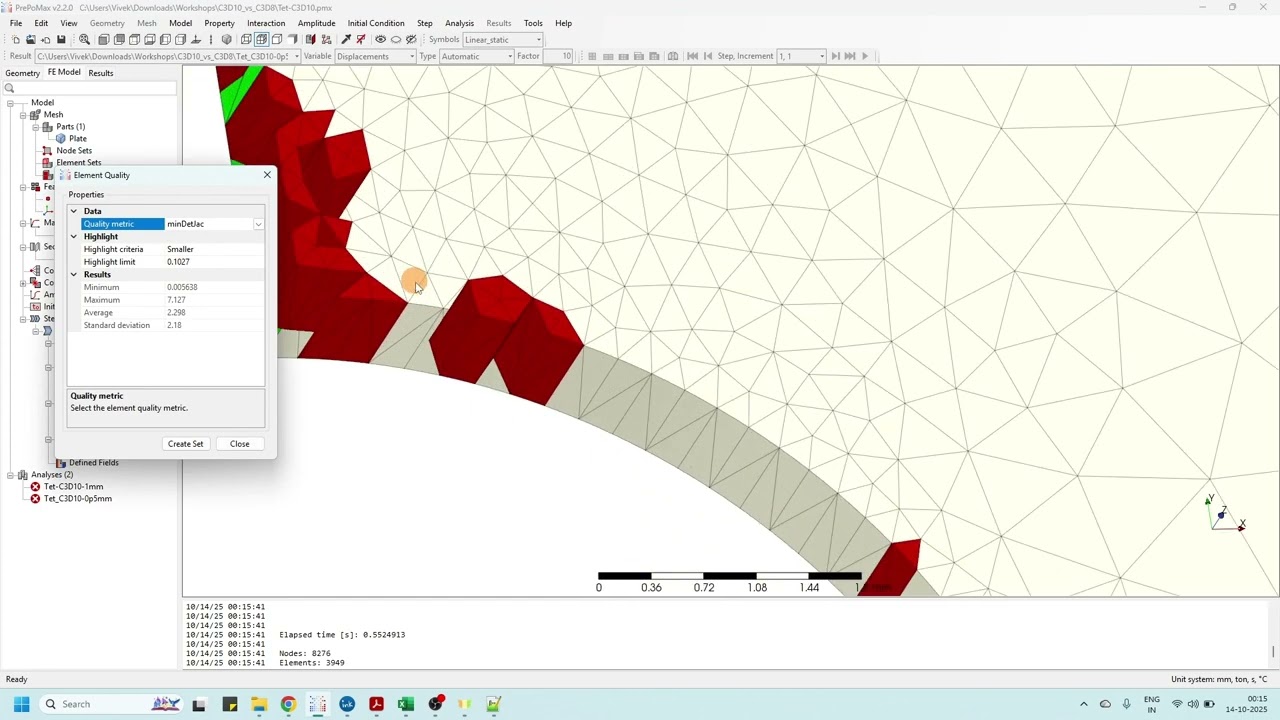
Task: Click the New file toolbar icon
Action: click(15, 39)
